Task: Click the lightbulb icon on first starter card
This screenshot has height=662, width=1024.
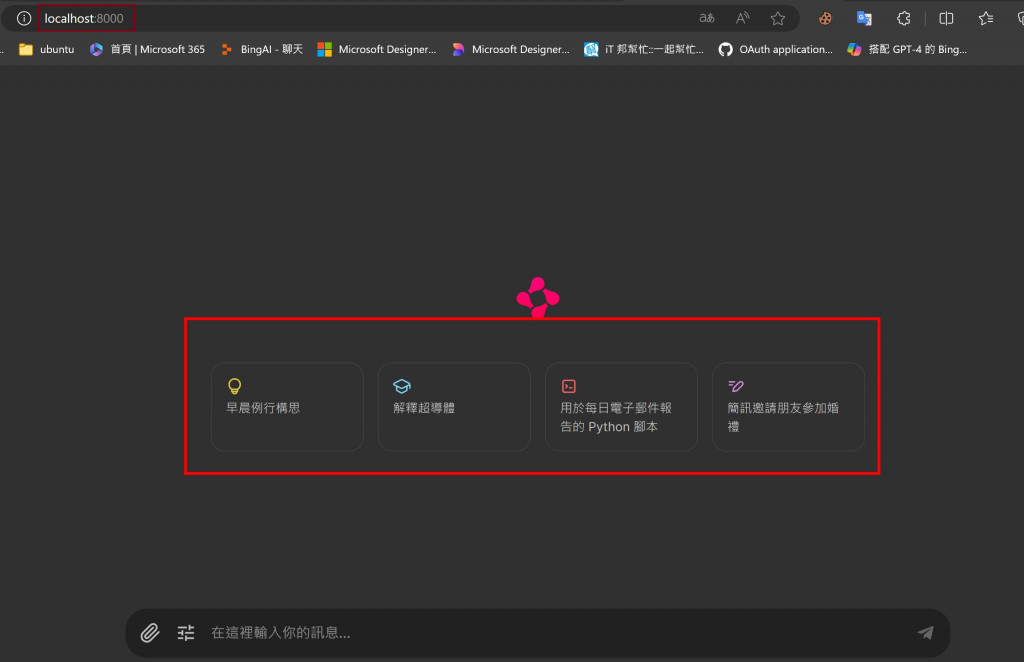Action: (234, 386)
